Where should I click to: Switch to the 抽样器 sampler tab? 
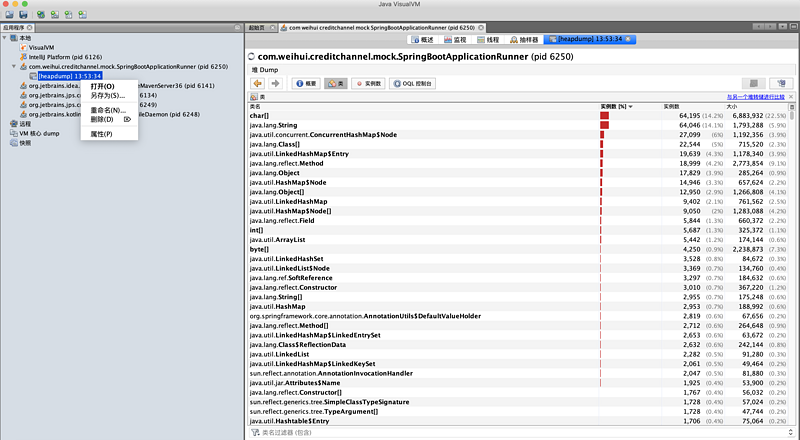pyautogui.click(x=524, y=39)
